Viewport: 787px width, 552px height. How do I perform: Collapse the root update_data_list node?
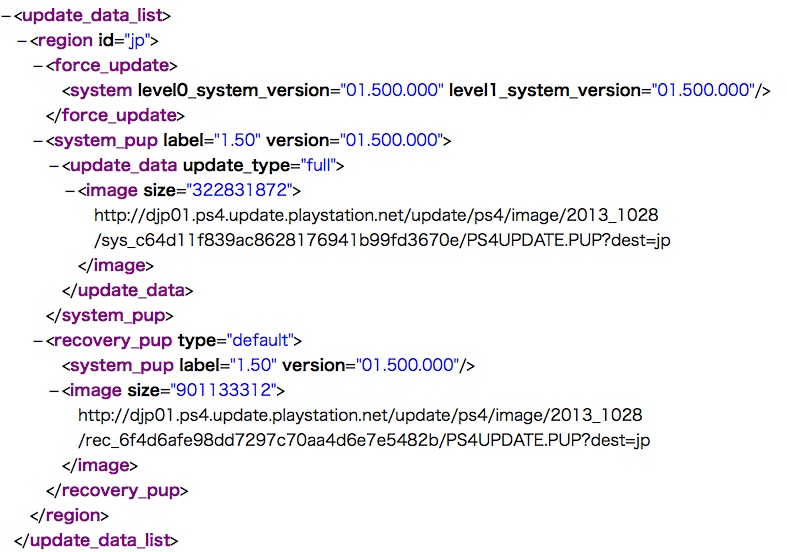(x=6, y=15)
